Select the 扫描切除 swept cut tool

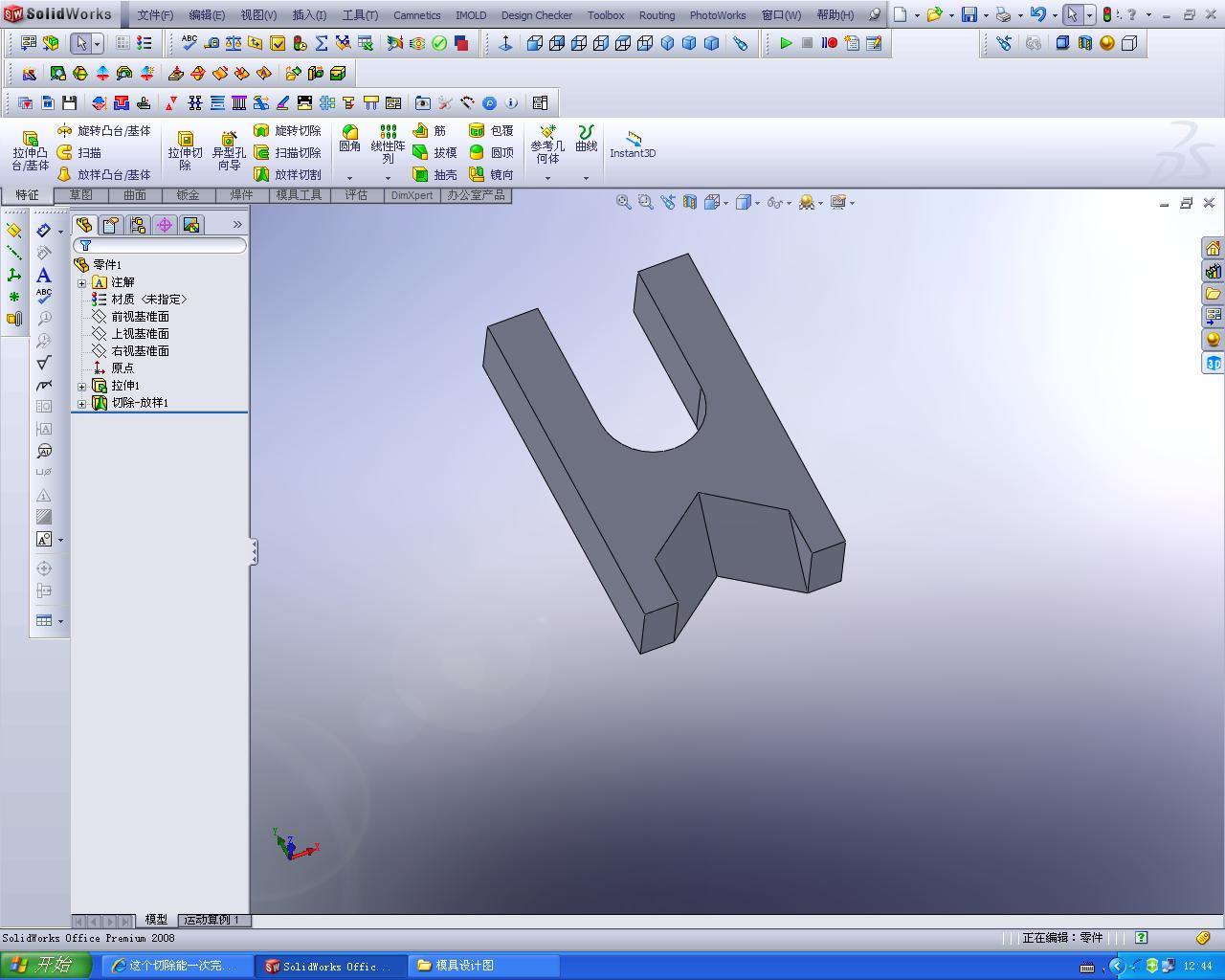coord(287,152)
